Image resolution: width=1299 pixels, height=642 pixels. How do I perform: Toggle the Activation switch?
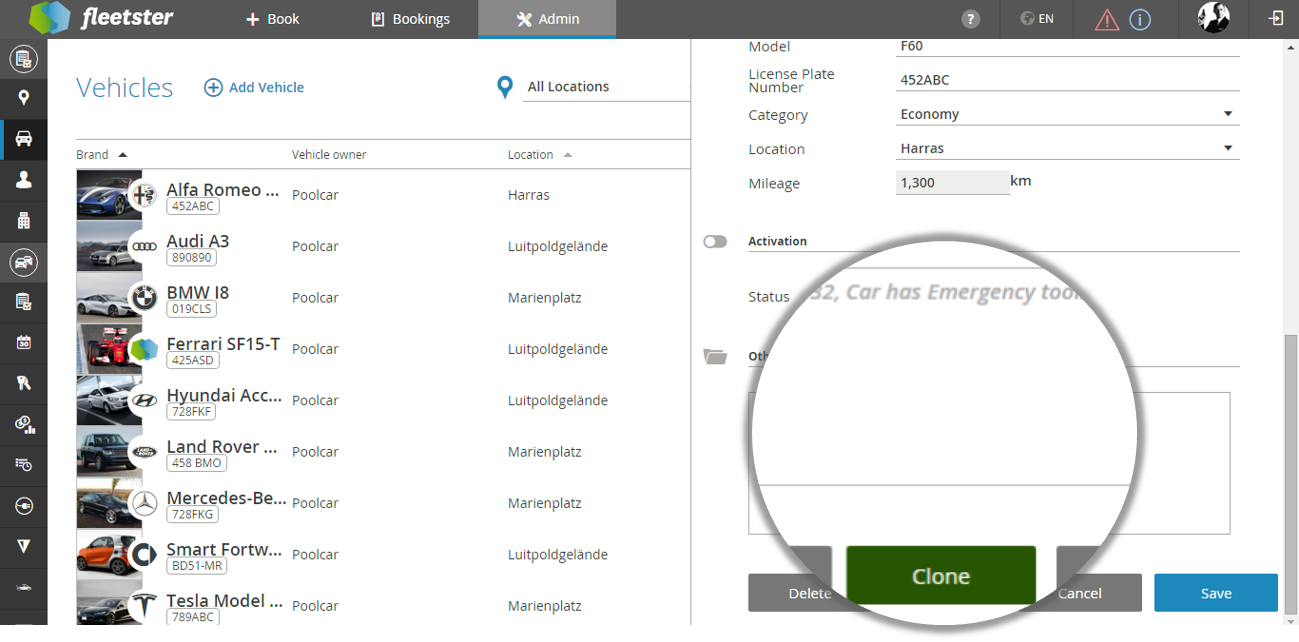click(x=715, y=241)
